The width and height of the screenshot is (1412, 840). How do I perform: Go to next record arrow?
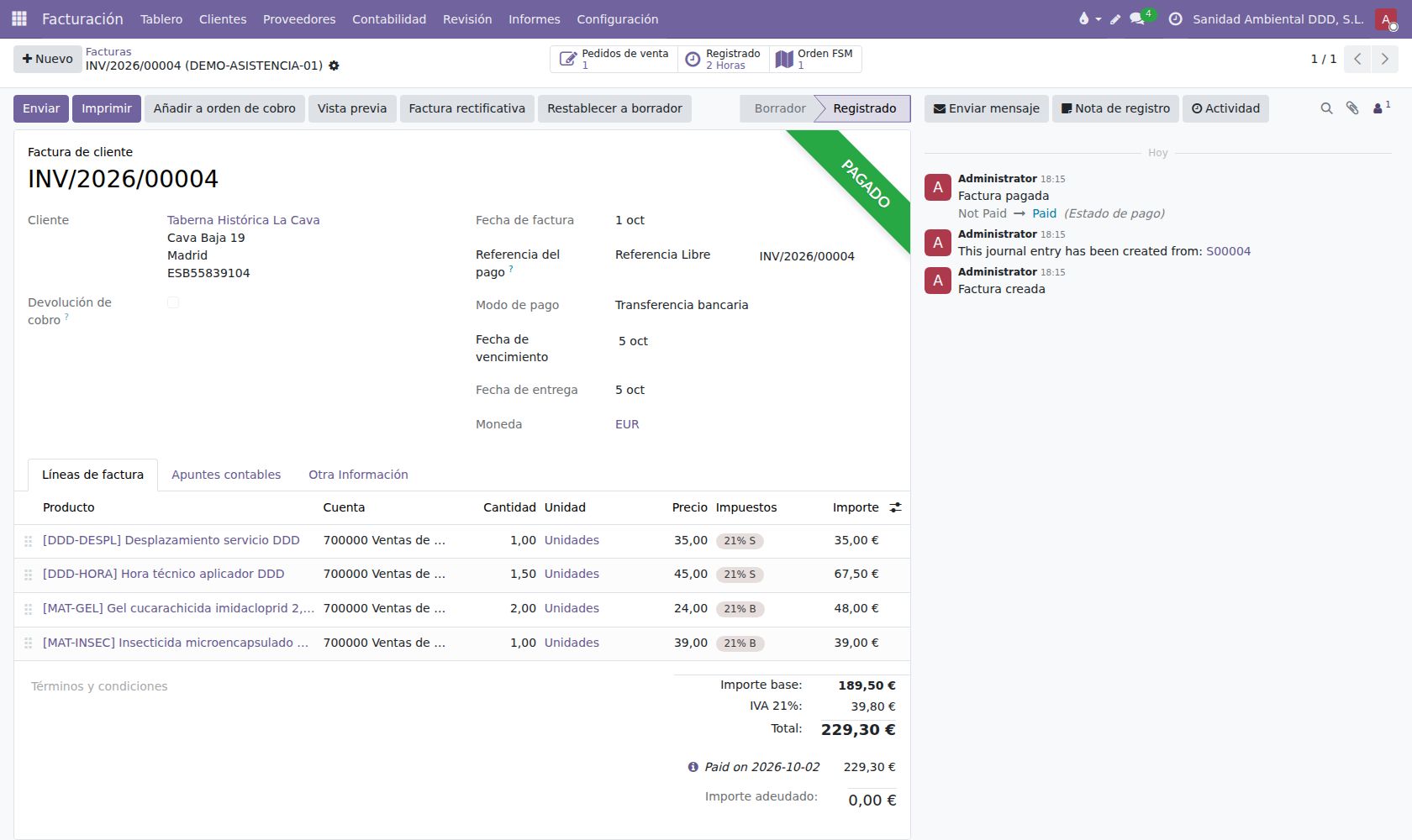point(1384,59)
